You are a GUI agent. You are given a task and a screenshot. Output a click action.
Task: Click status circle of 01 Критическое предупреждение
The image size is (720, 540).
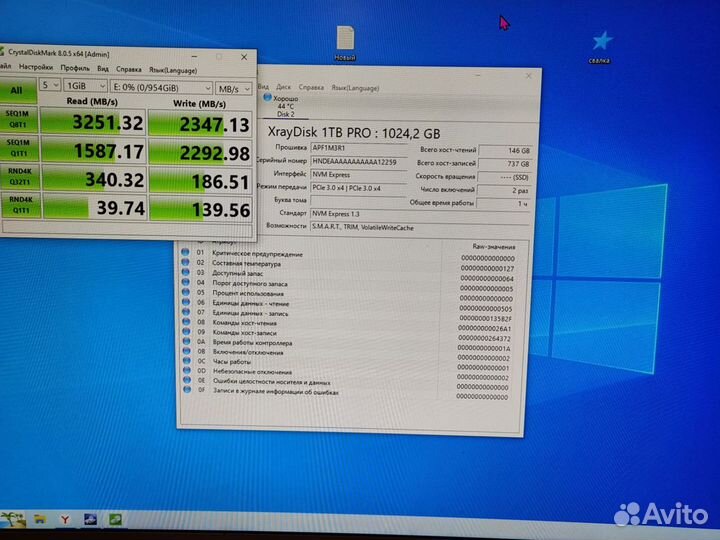(x=185, y=252)
